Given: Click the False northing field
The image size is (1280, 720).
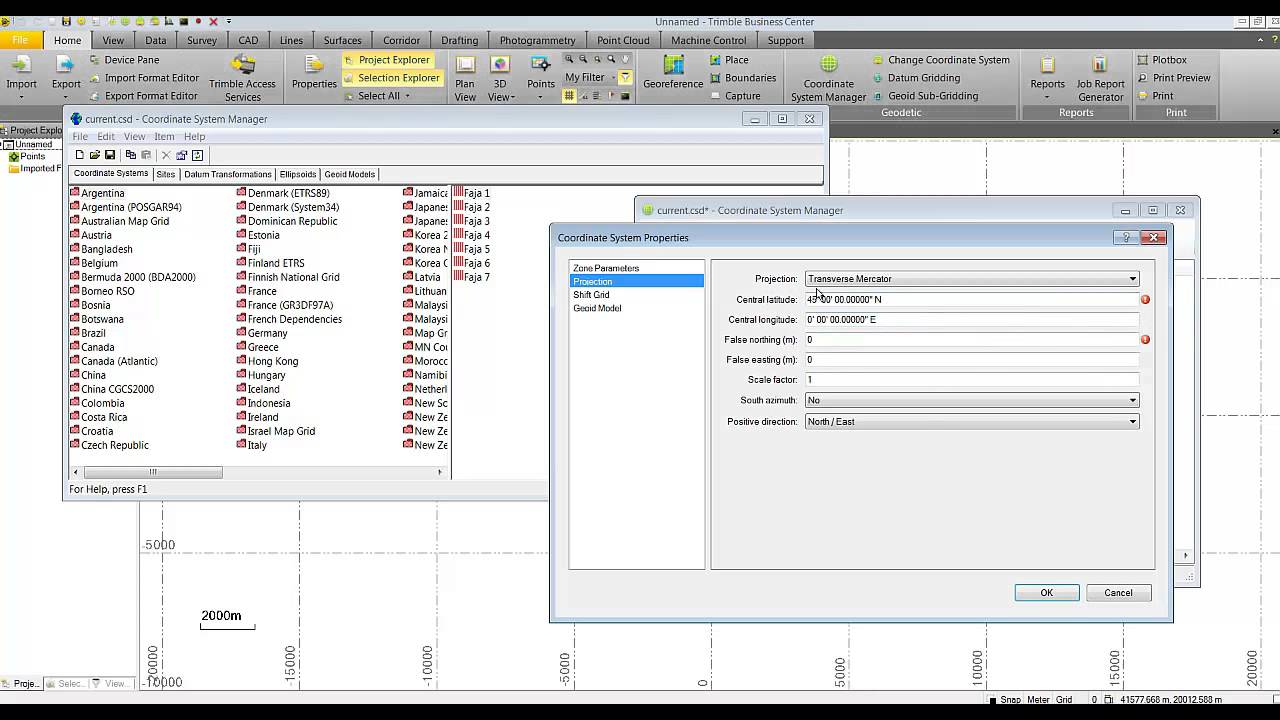Looking at the screenshot, I should [972, 339].
